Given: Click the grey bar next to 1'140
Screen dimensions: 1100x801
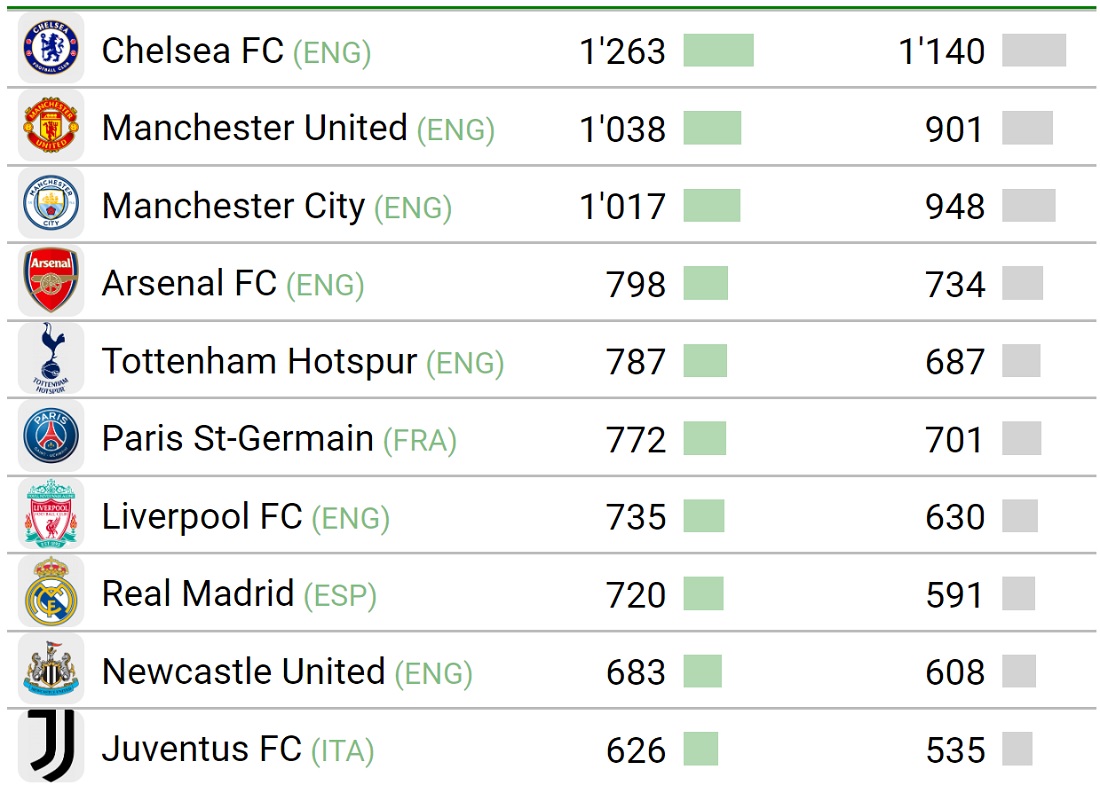Looking at the screenshot, I should (1034, 51).
